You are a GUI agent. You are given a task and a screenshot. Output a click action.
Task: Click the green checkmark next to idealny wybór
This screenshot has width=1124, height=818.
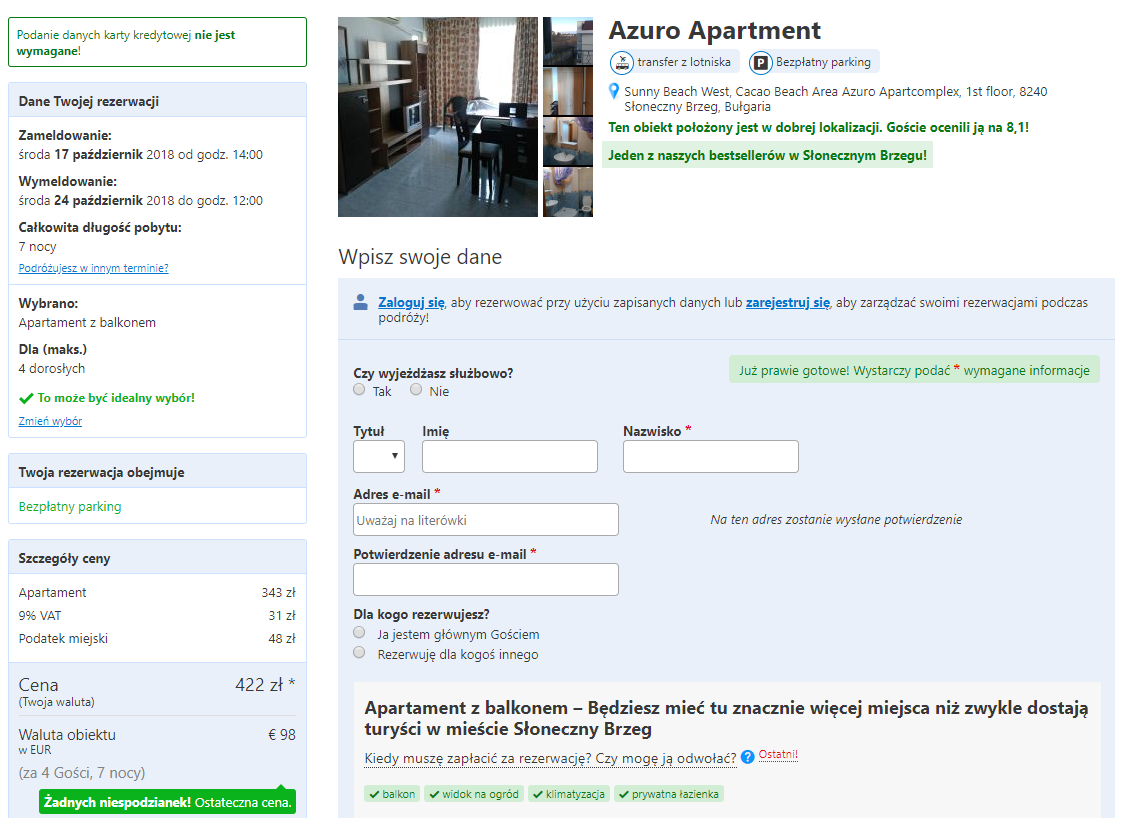(x=27, y=398)
